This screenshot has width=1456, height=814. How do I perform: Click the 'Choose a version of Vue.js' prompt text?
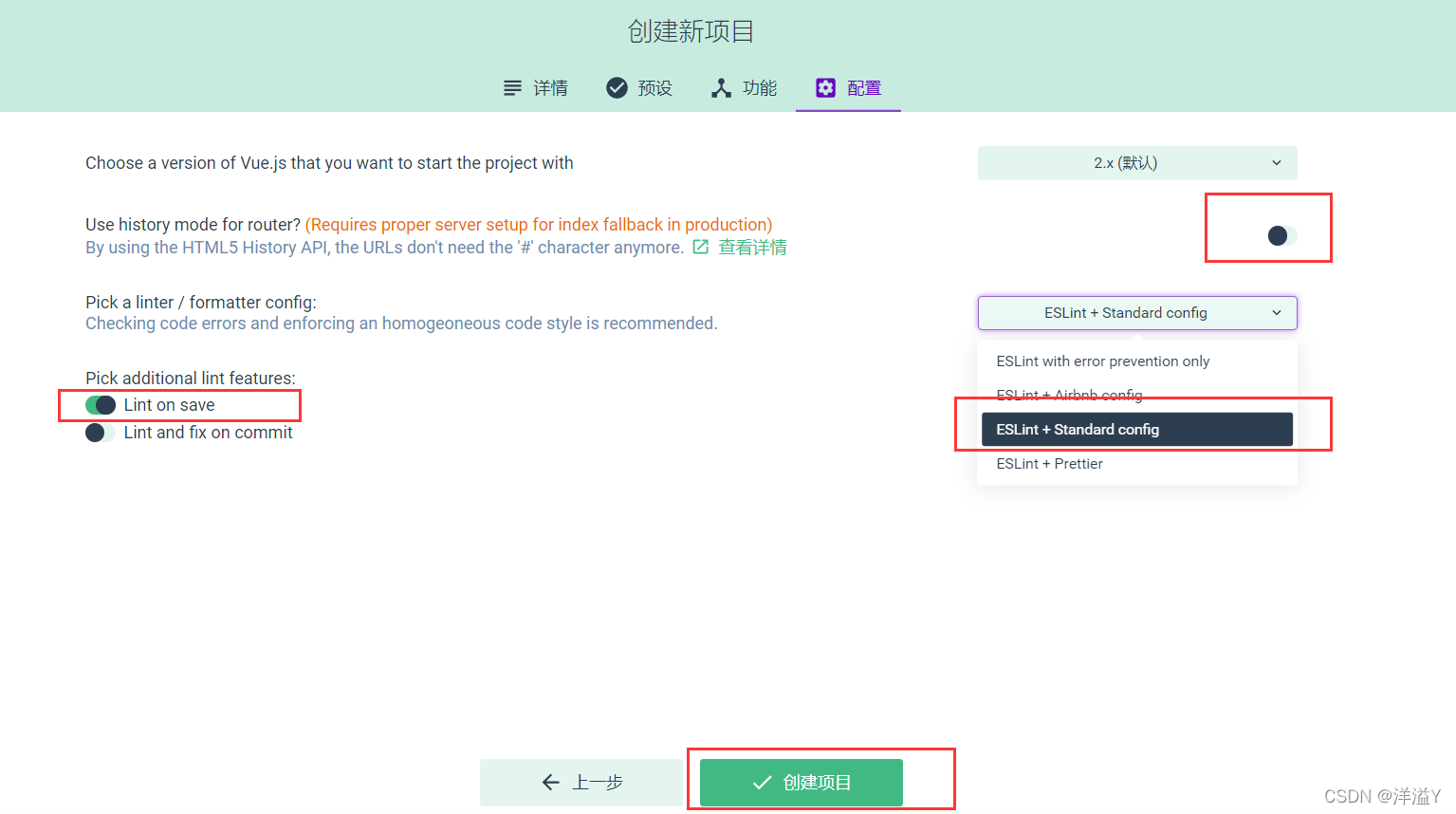tap(329, 163)
